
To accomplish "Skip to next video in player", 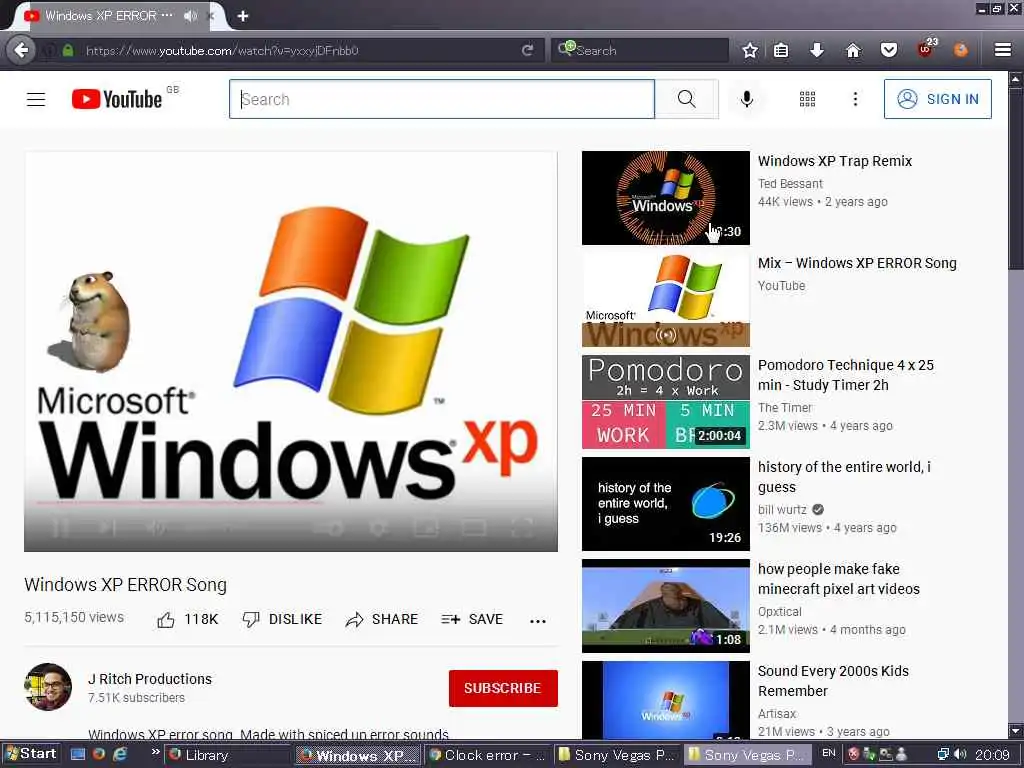I will pyautogui.click(x=108, y=528).
